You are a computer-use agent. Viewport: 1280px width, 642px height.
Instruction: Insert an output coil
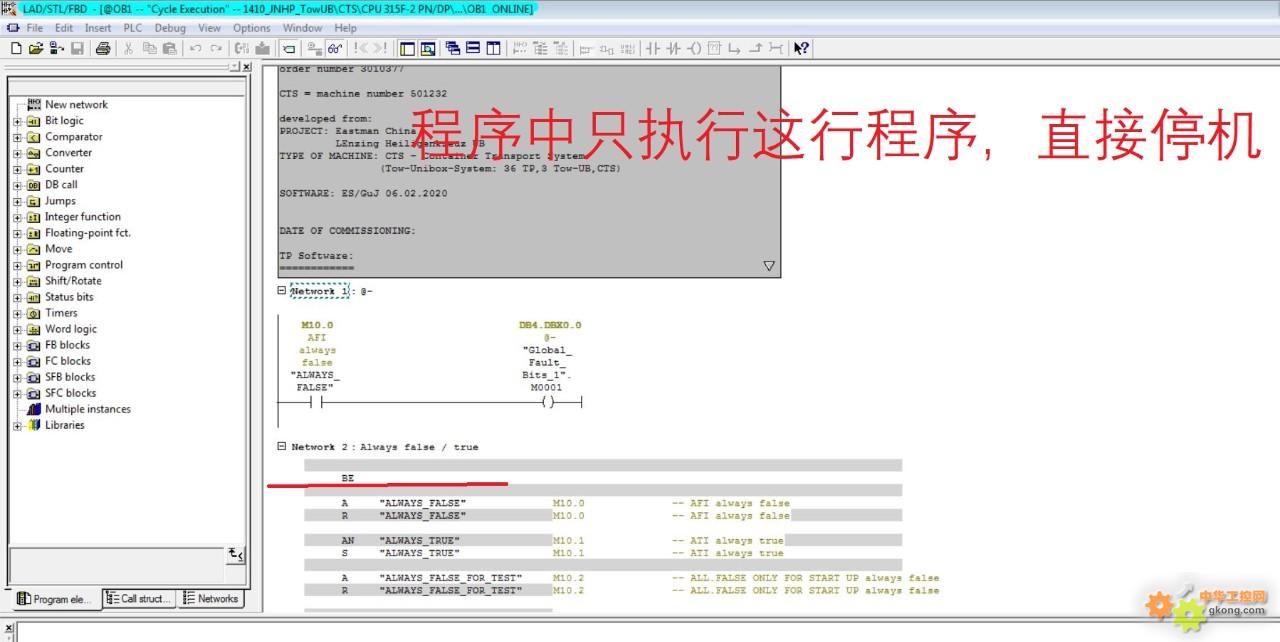tap(695, 48)
